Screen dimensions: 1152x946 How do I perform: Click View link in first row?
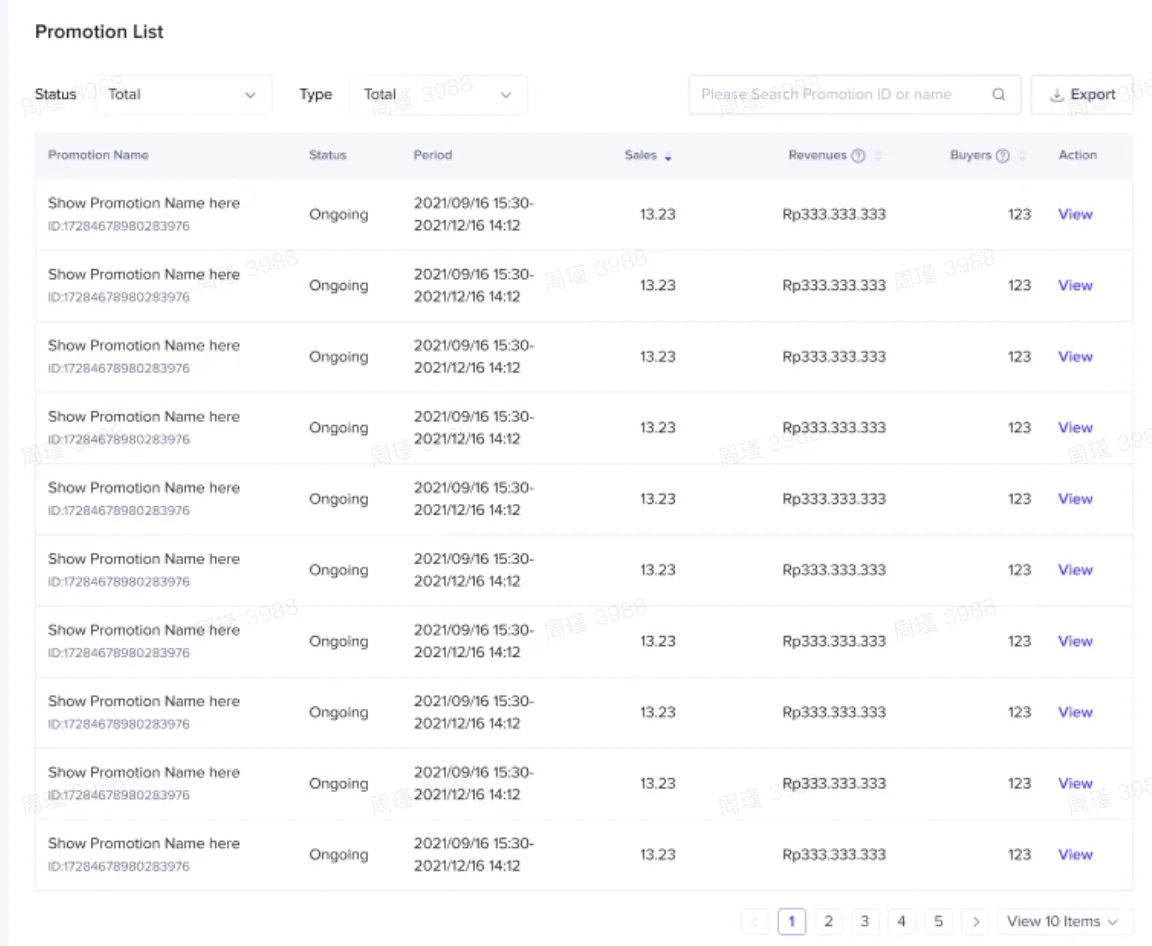1075,214
